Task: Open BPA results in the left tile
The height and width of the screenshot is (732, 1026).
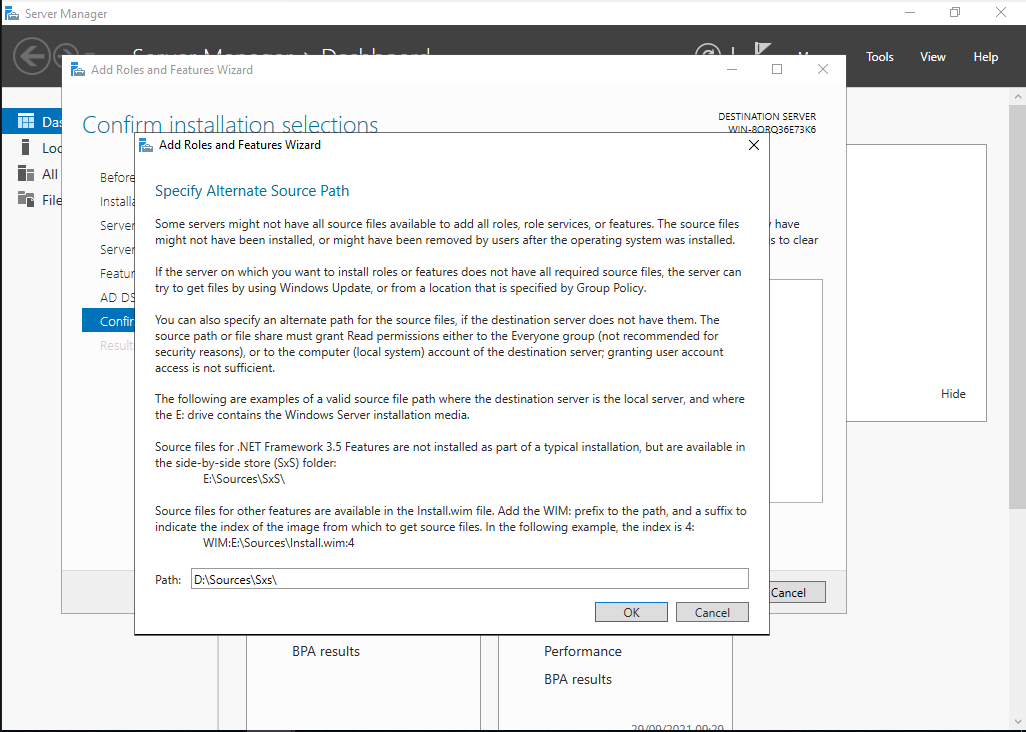Action: tap(326, 652)
